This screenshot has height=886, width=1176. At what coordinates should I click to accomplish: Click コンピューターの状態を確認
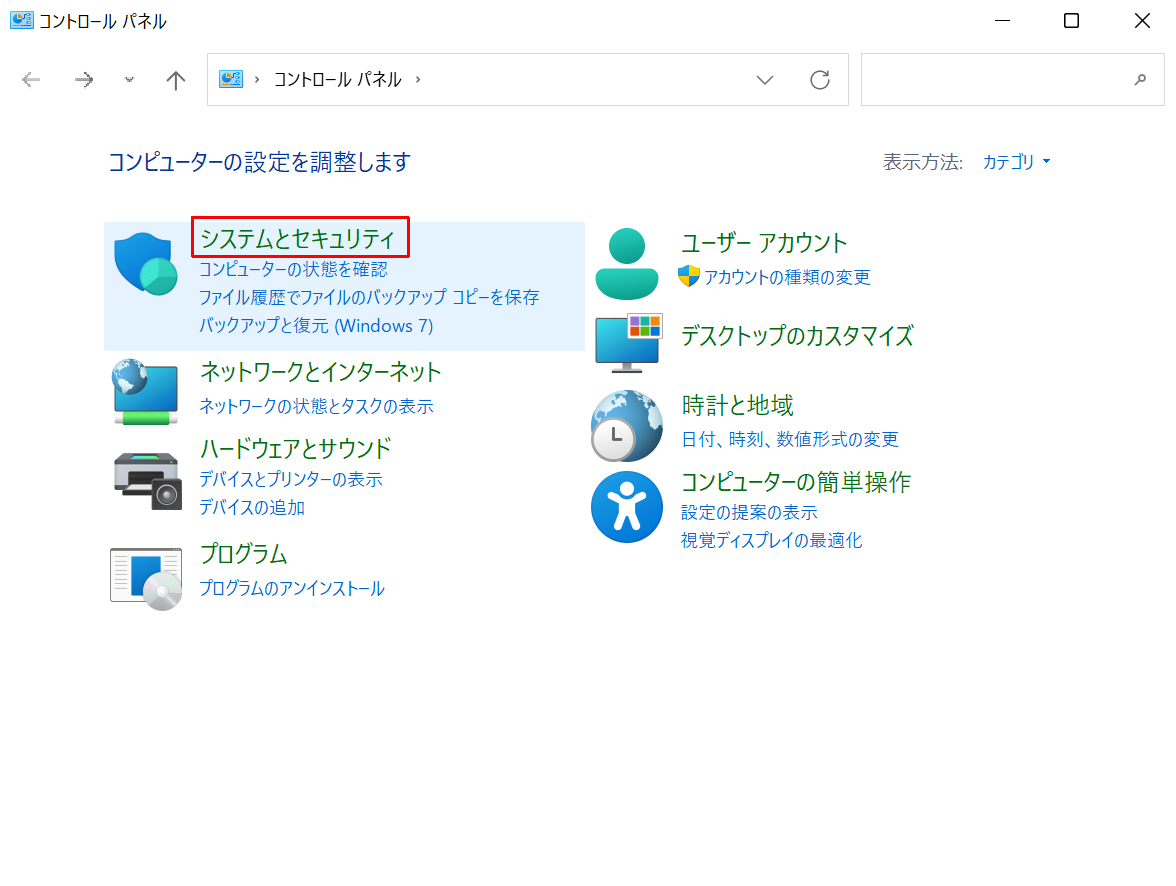coord(295,271)
